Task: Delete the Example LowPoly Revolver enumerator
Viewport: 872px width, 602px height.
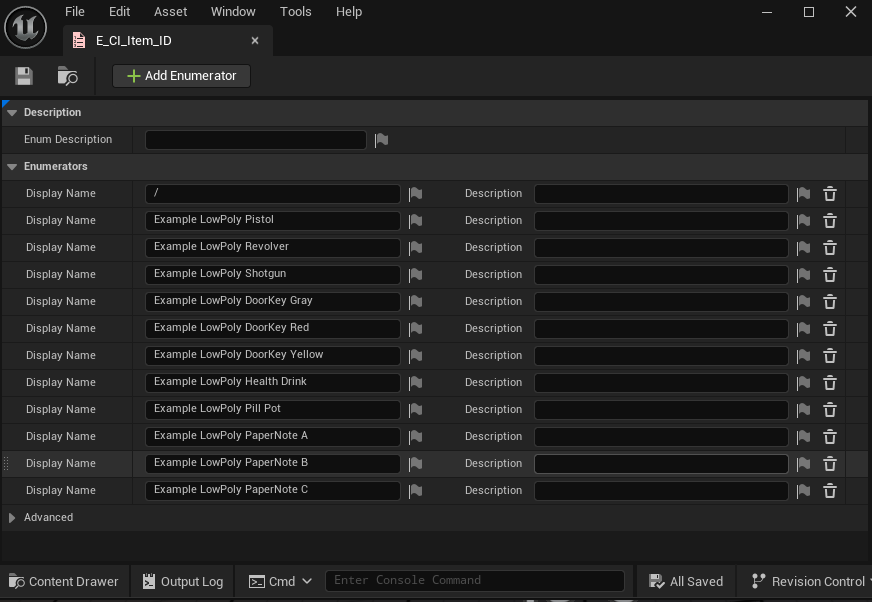Action: (x=830, y=248)
